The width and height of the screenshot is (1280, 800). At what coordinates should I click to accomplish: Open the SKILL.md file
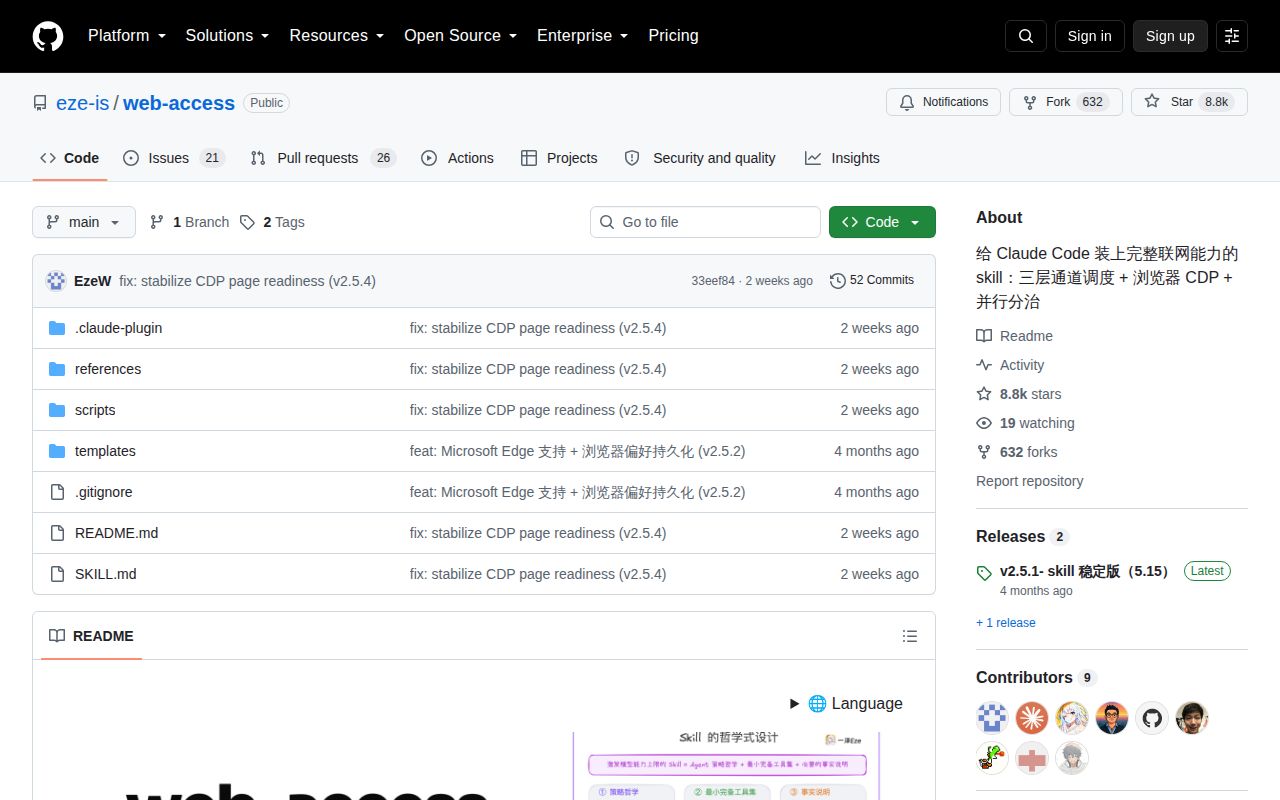coord(105,574)
